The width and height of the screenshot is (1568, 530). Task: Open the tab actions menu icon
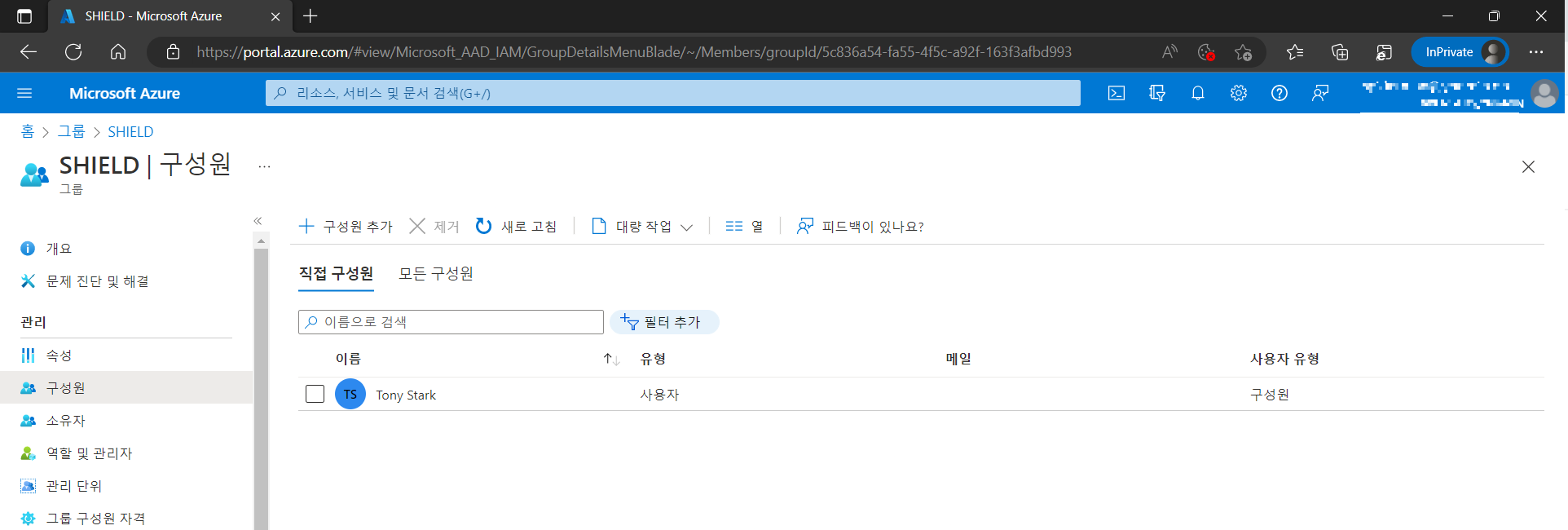pos(24,16)
